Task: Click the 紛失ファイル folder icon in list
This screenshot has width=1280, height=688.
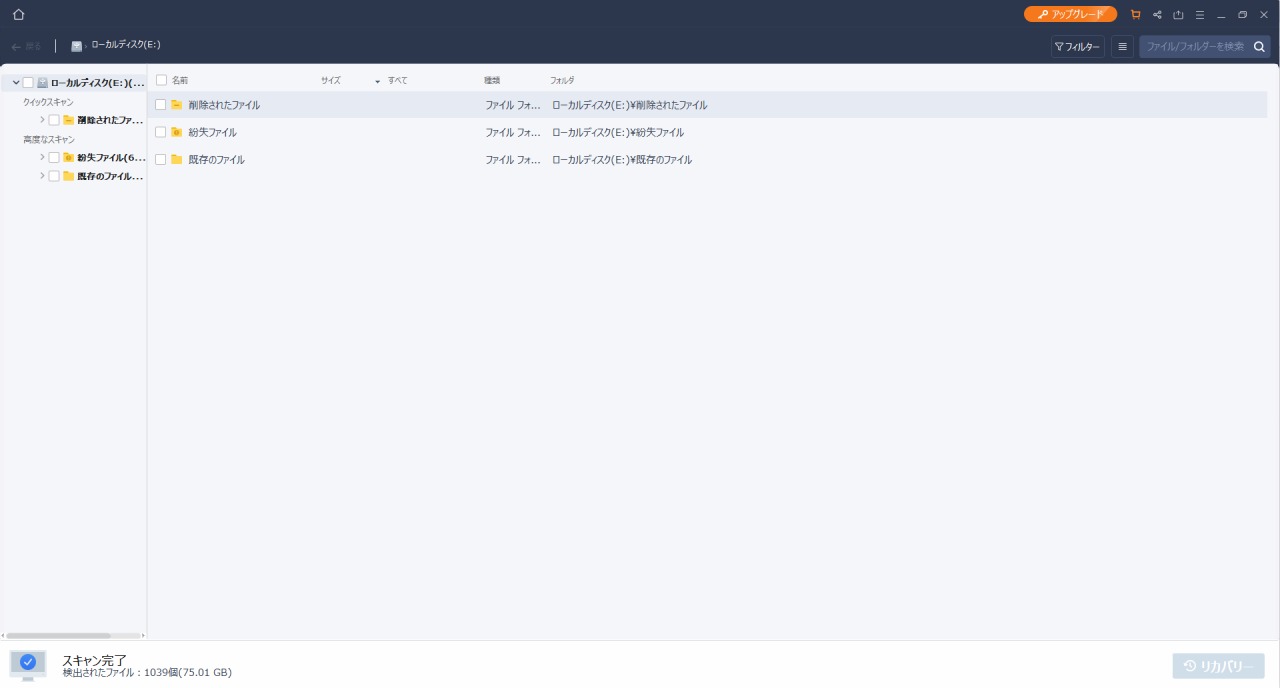Action: click(176, 132)
